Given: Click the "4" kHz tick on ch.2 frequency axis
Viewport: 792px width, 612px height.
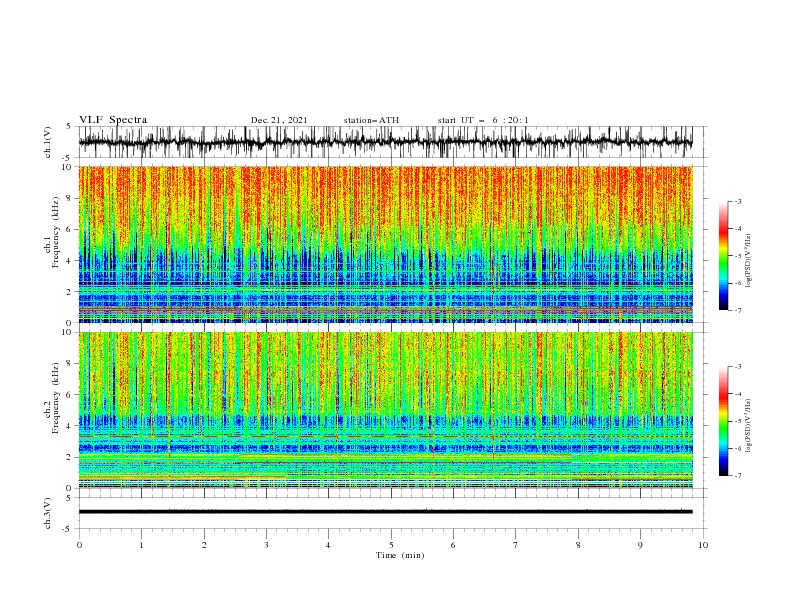Looking at the screenshot, I should 71,426.
